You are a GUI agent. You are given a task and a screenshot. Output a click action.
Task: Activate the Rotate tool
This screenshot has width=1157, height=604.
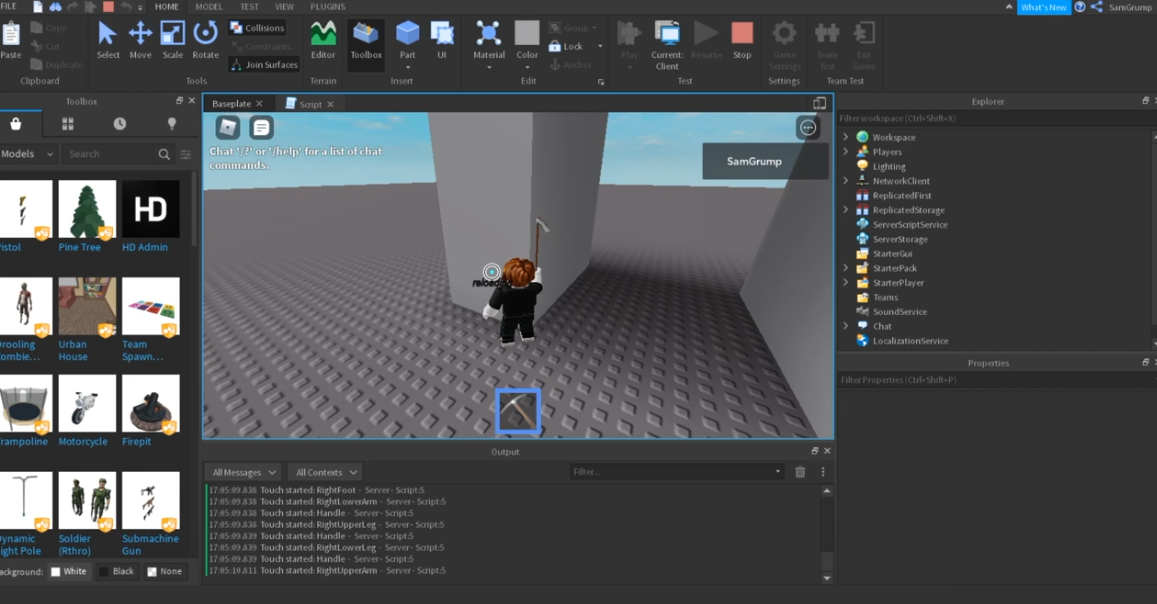[205, 41]
